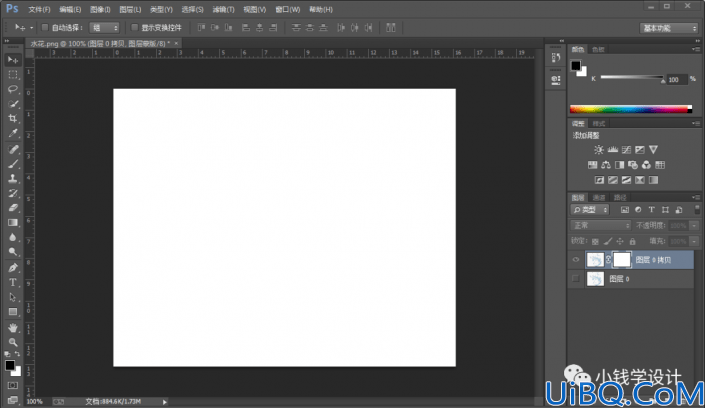Select the Clone Stamp tool
The height and width of the screenshot is (408, 705).
[13, 178]
